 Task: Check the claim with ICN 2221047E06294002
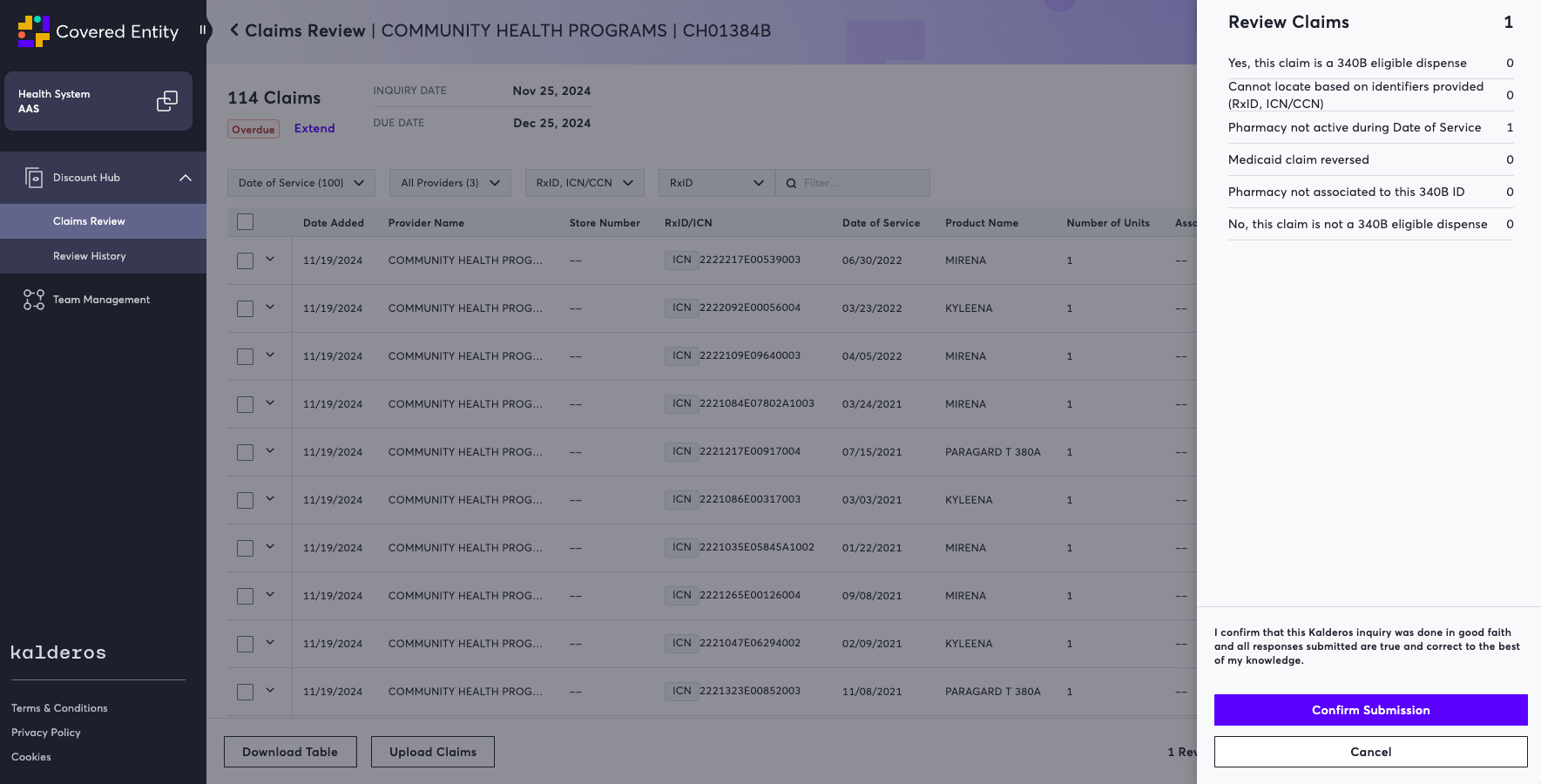point(246,644)
